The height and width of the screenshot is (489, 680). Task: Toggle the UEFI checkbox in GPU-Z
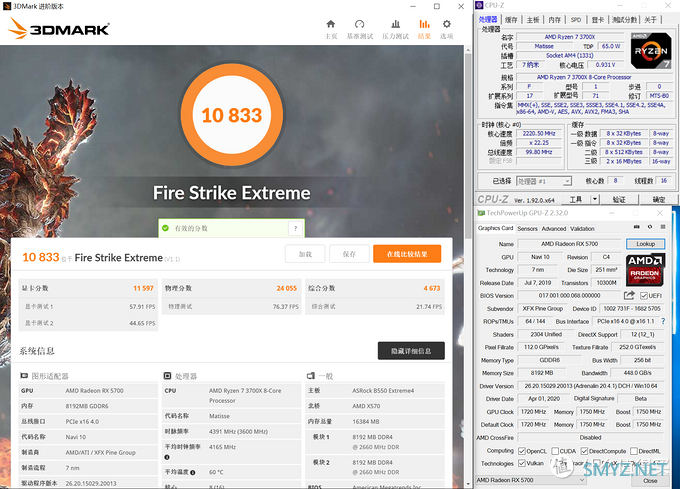pos(644,296)
